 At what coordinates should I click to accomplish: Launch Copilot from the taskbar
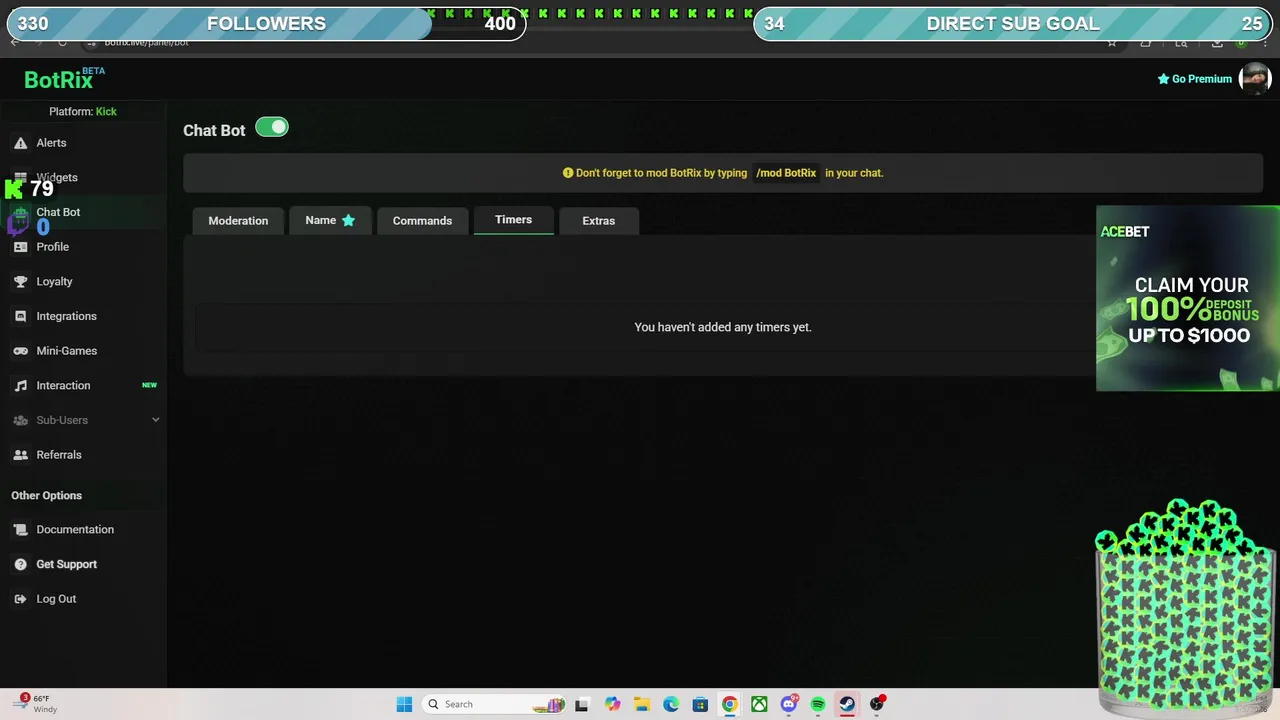pyautogui.click(x=612, y=704)
